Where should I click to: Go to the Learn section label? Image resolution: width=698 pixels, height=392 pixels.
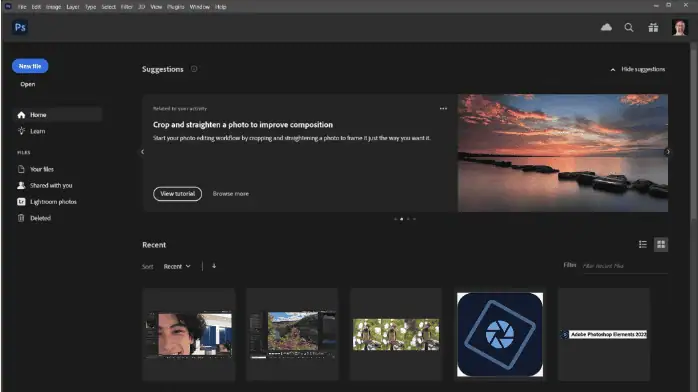(37, 131)
